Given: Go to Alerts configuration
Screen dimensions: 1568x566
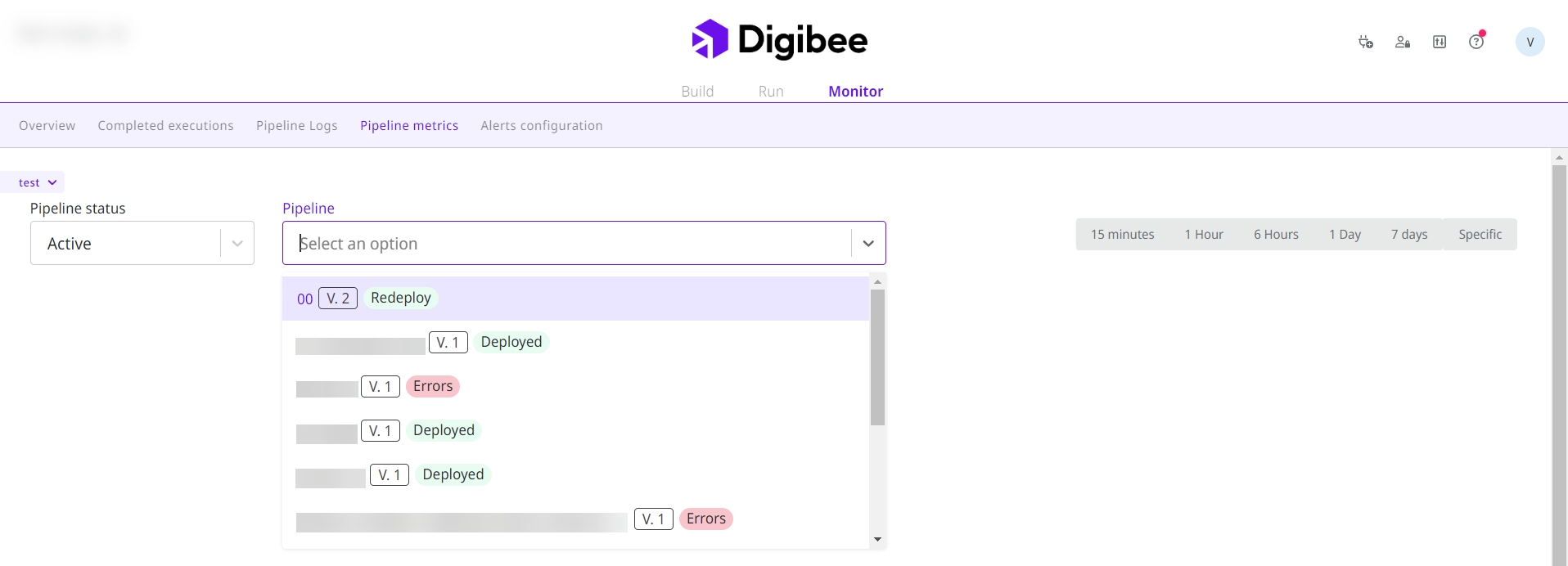Looking at the screenshot, I should (x=541, y=126).
